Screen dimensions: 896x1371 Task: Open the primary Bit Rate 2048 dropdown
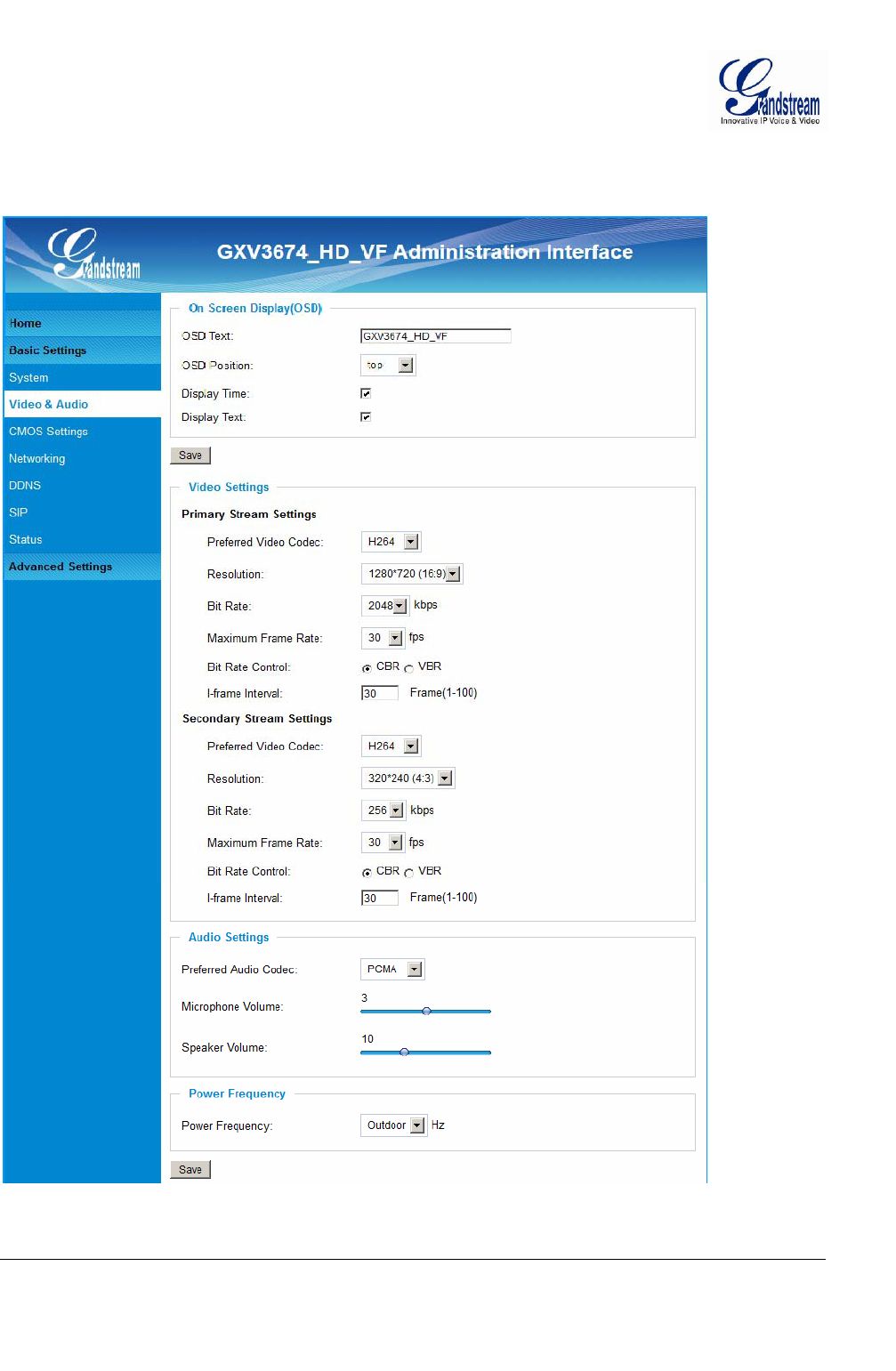(385, 606)
